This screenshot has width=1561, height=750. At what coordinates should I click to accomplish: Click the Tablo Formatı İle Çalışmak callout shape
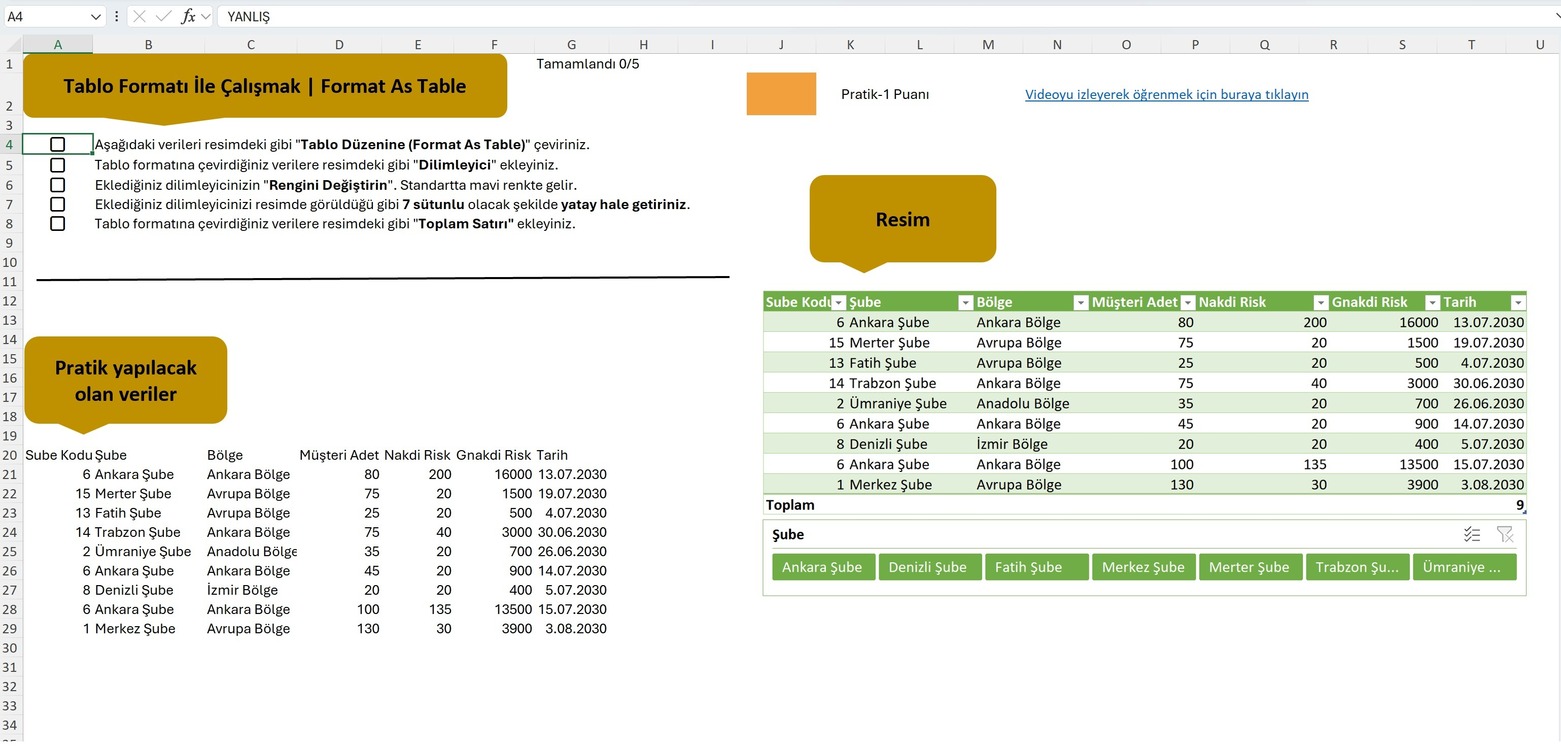[265, 86]
